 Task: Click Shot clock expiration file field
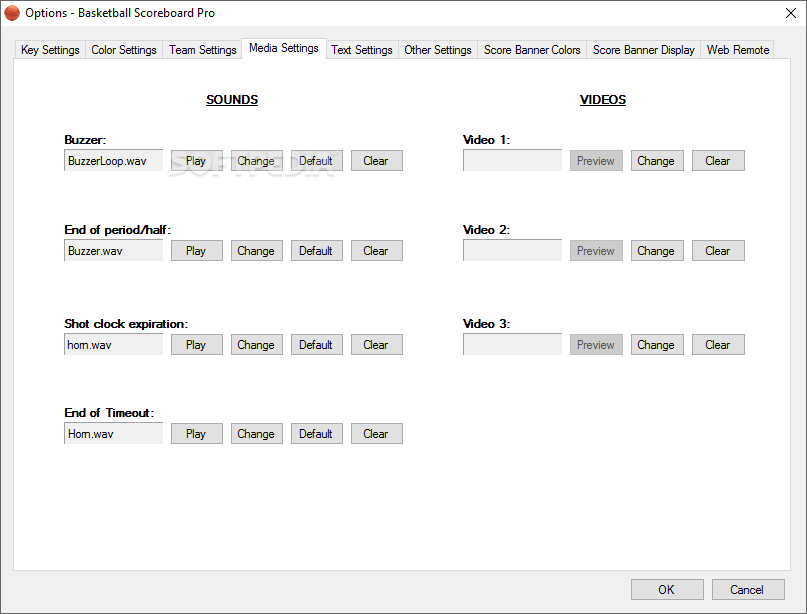click(114, 344)
